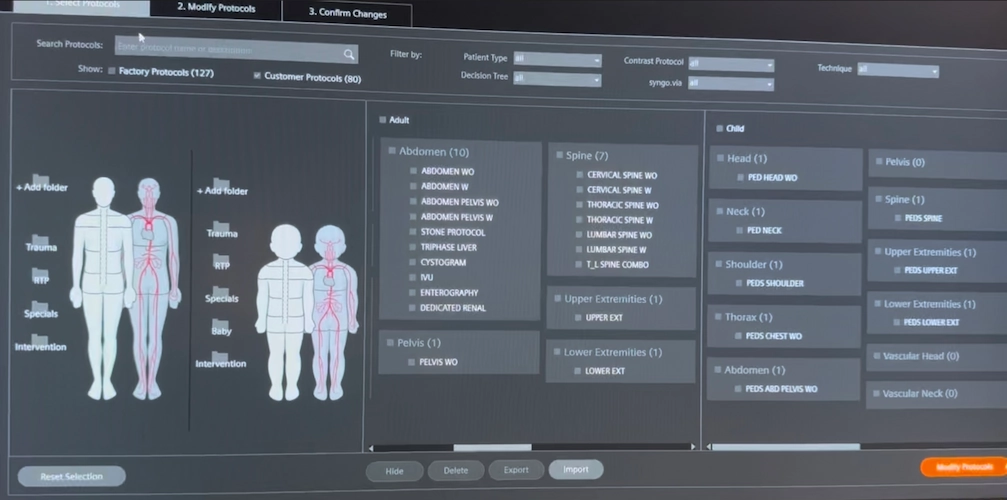Image resolution: width=1007 pixels, height=500 pixels.
Task: Select the child body skeleton figure
Action: point(285,313)
